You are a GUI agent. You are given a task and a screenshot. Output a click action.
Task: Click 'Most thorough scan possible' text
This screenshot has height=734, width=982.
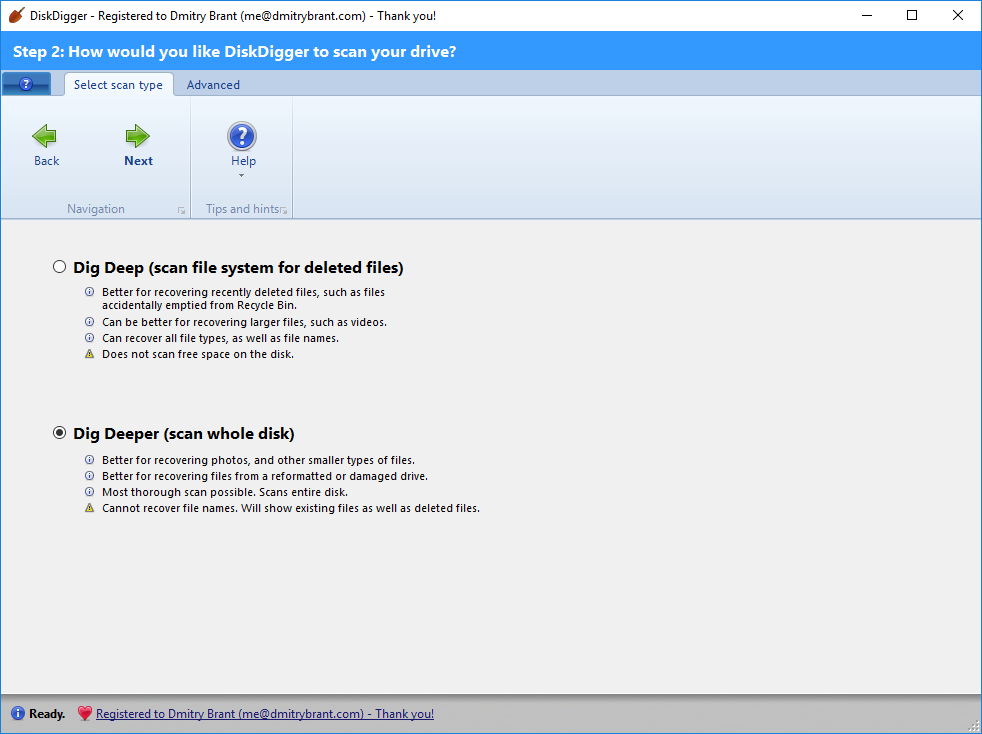[x=225, y=492]
